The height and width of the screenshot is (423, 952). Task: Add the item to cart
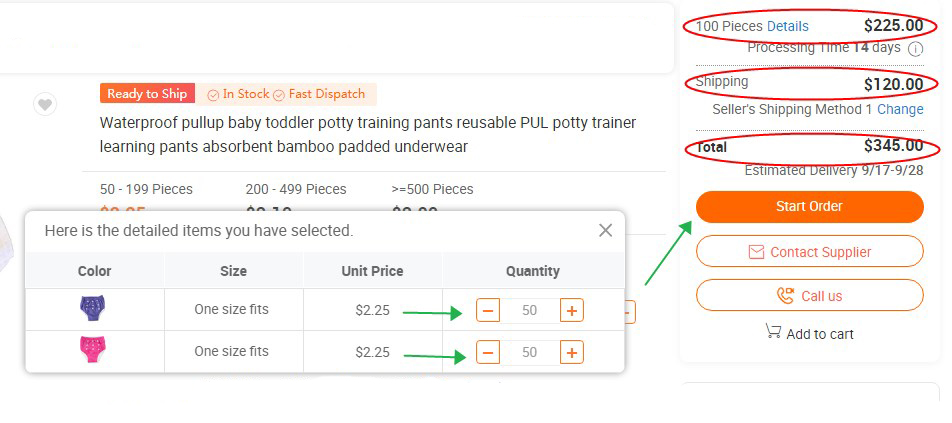(x=809, y=333)
